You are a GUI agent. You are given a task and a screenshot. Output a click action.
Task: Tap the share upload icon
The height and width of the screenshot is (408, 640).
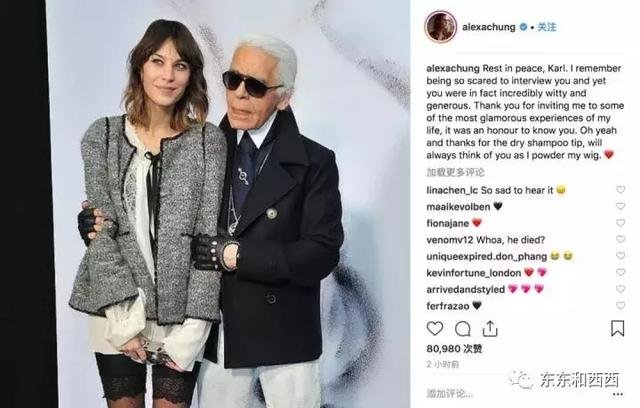pyautogui.click(x=490, y=328)
